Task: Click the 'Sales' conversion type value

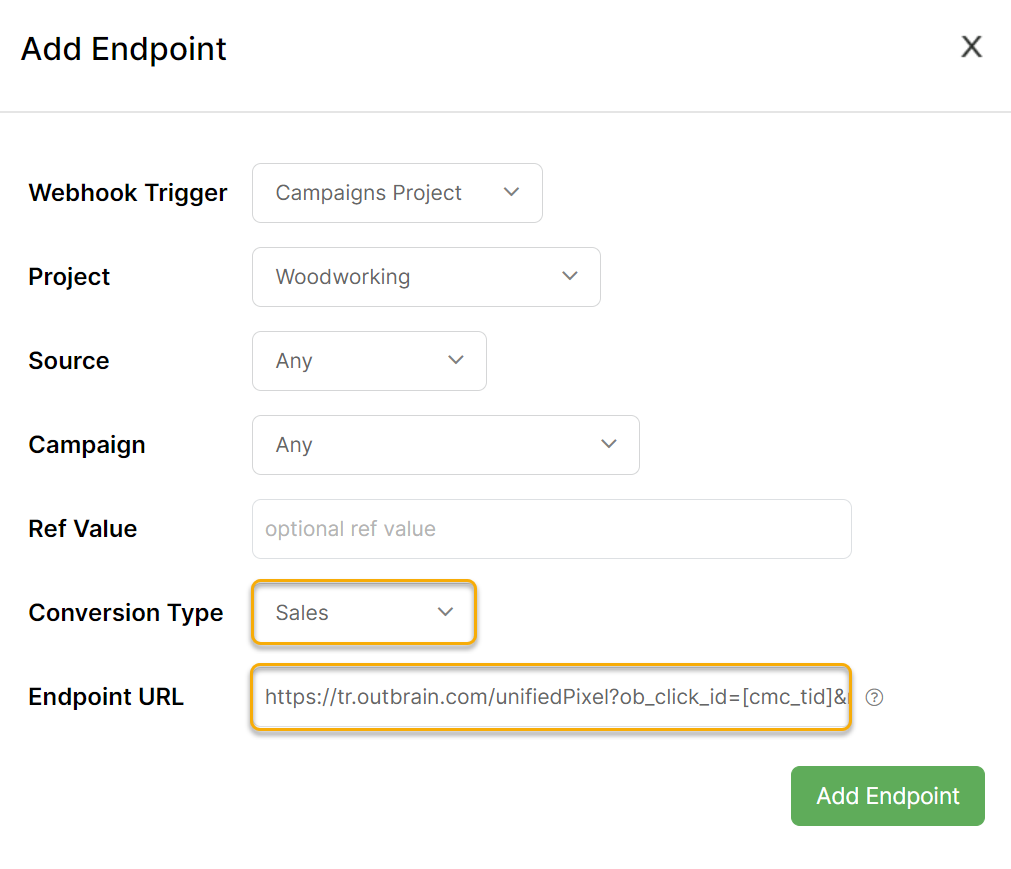Action: pos(302,613)
